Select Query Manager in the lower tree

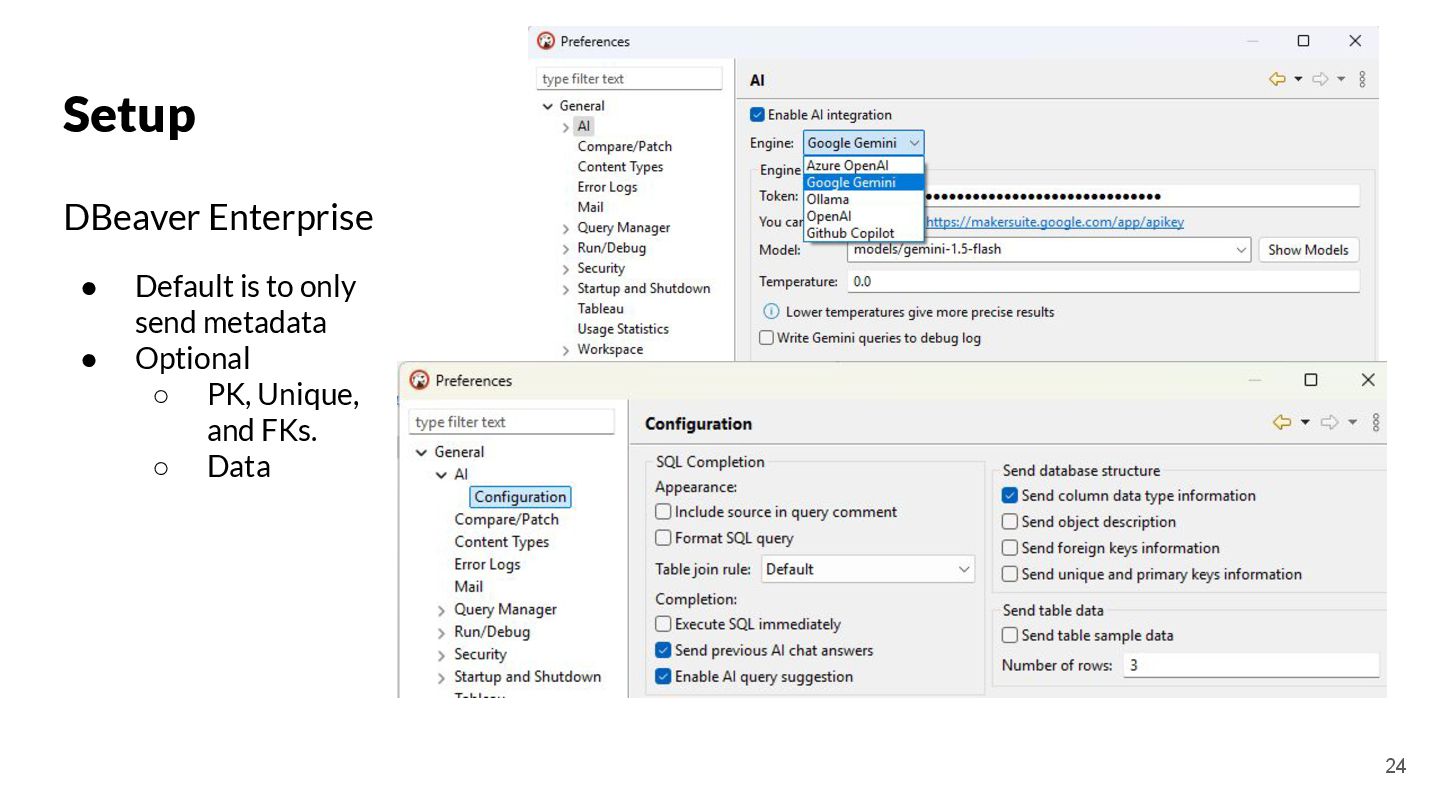(505, 609)
